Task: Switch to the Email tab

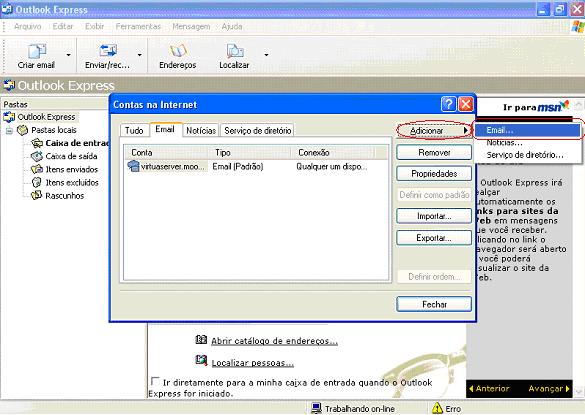Action: [x=165, y=129]
